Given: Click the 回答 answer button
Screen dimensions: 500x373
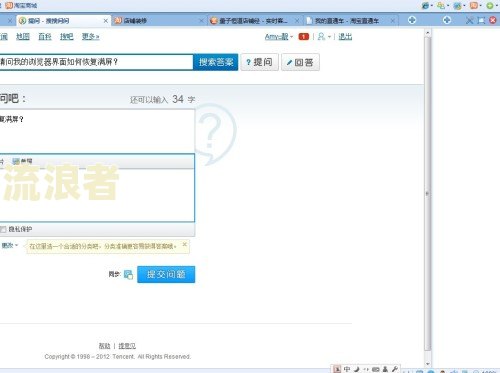Looking at the screenshot, I should click(300, 62).
